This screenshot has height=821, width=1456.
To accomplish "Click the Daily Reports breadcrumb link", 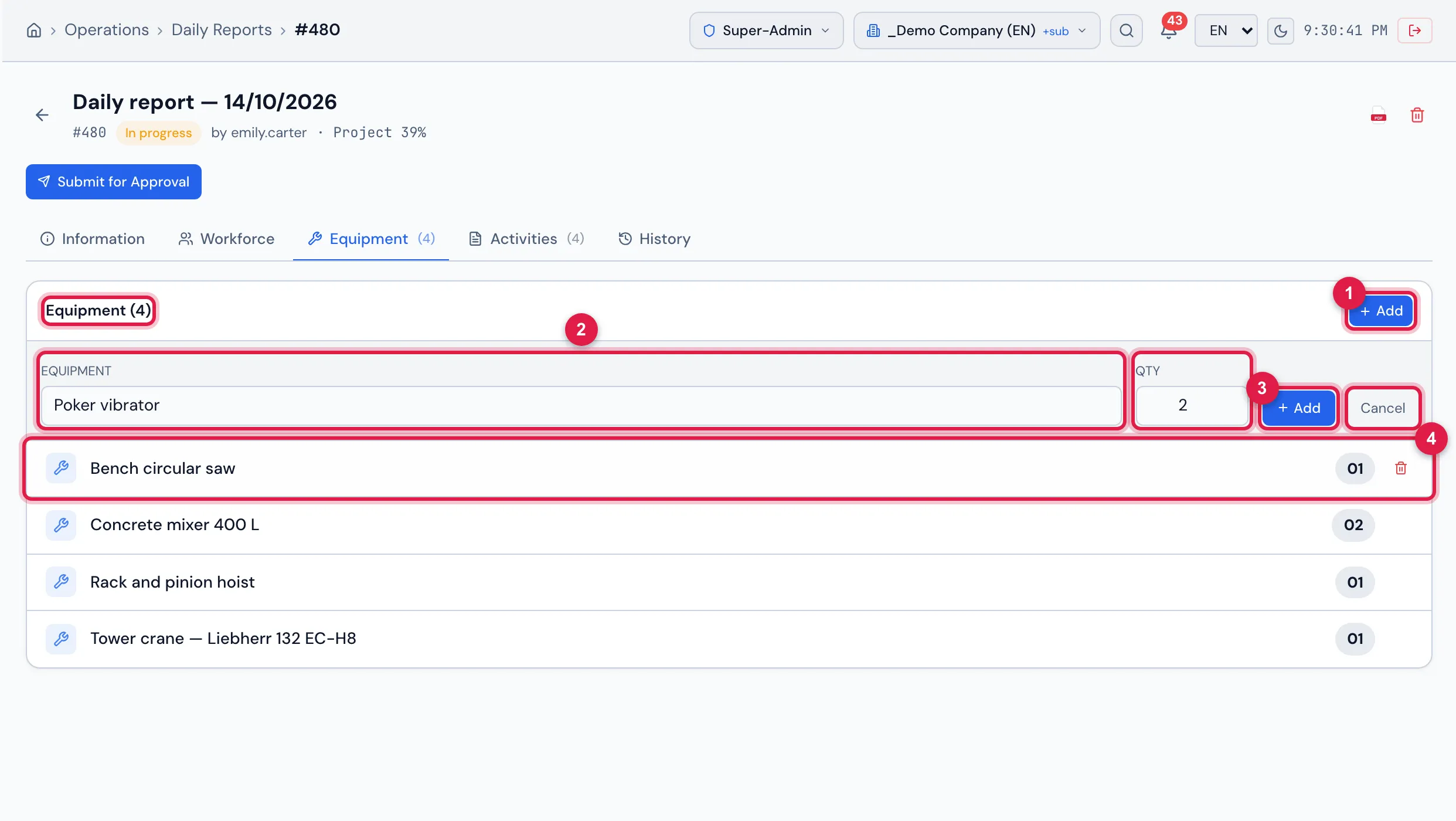I will click(x=222, y=30).
